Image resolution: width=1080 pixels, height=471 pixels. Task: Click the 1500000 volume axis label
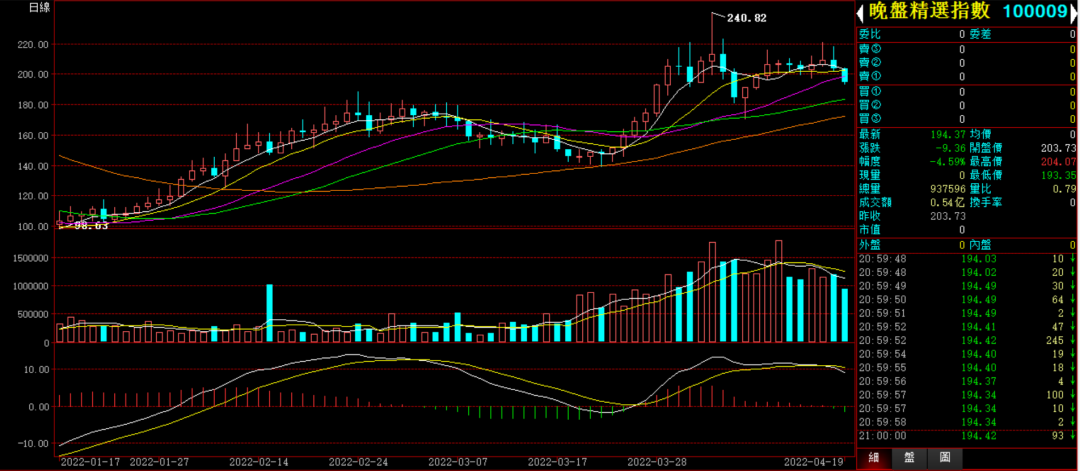[29, 258]
